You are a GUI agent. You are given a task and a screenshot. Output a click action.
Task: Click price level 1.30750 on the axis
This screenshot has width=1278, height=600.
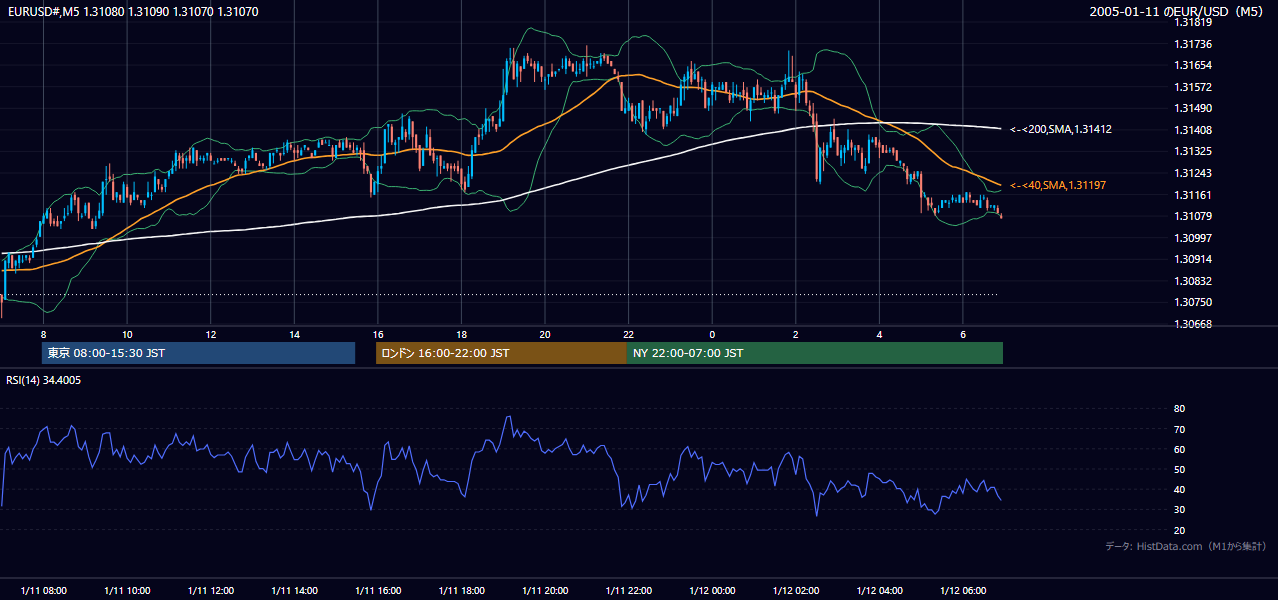point(1193,302)
